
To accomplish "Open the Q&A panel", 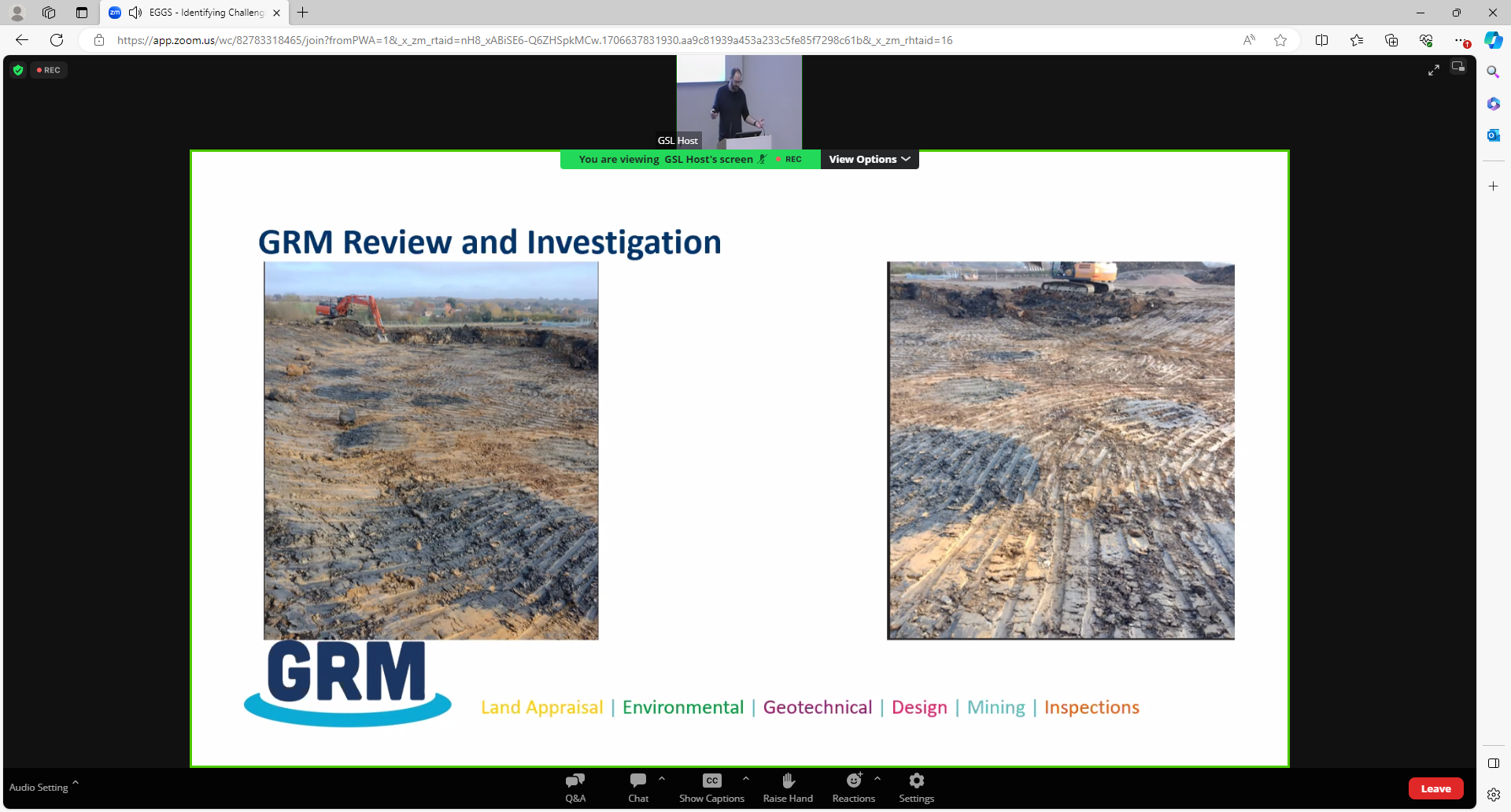I will coord(575,788).
